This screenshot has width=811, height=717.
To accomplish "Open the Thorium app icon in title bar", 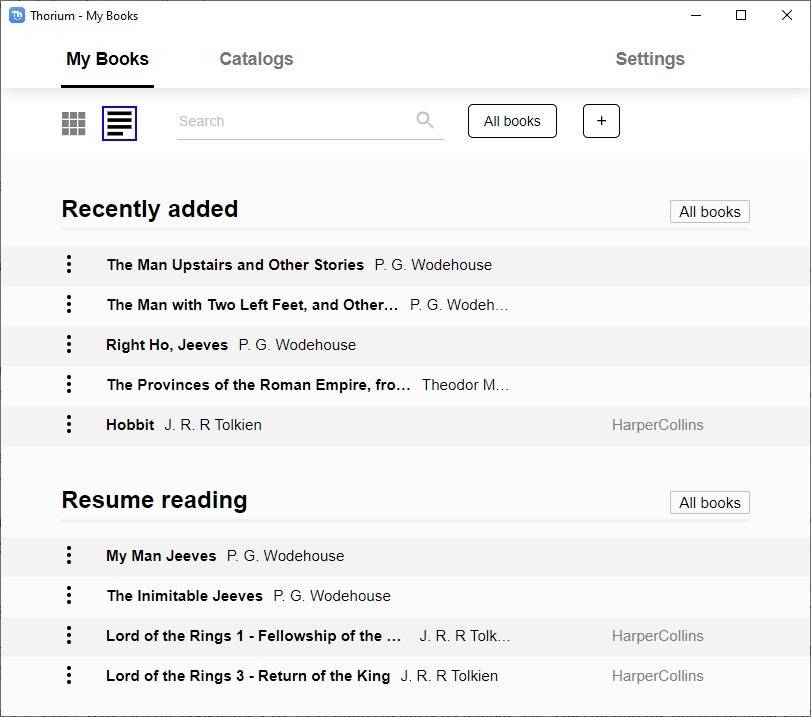I will [17, 16].
